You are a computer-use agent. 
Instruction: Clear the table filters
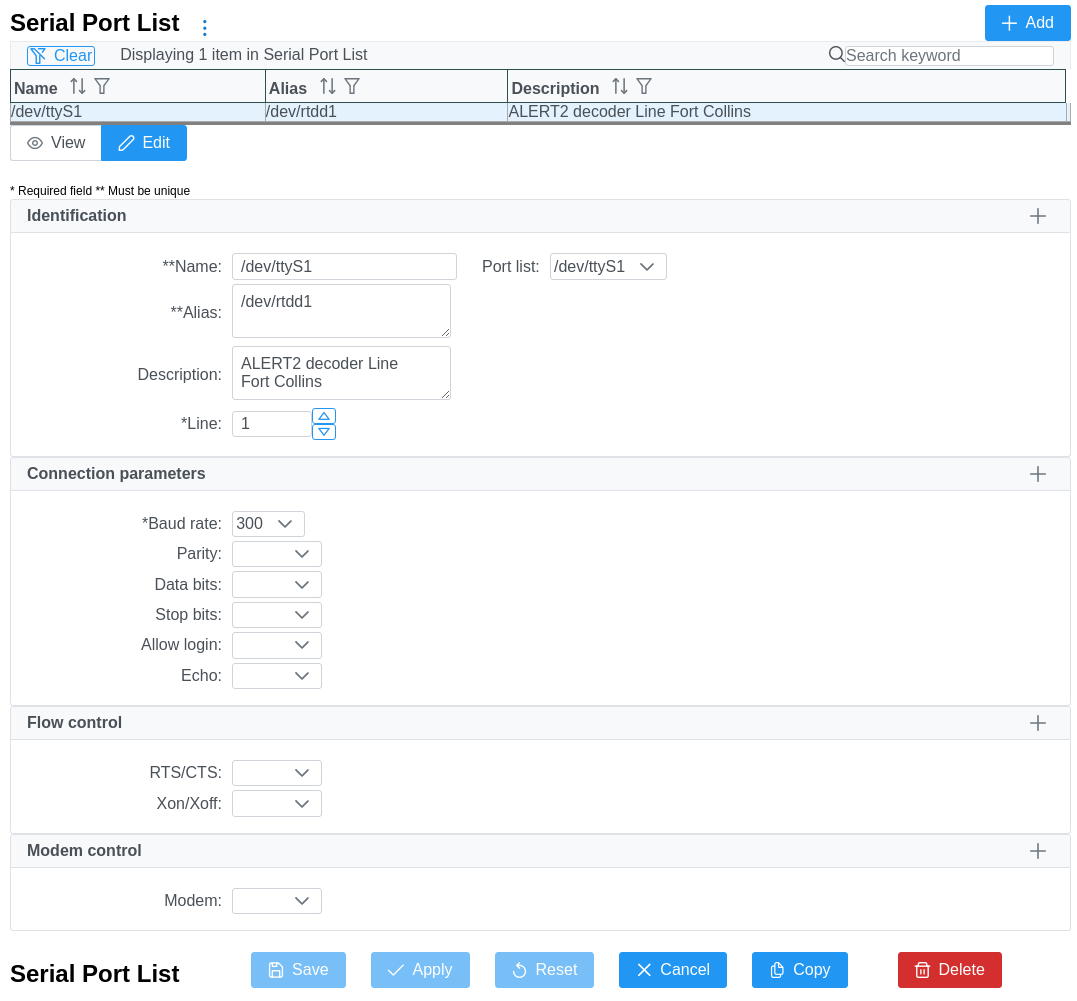pyautogui.click(x=61, y=56)
